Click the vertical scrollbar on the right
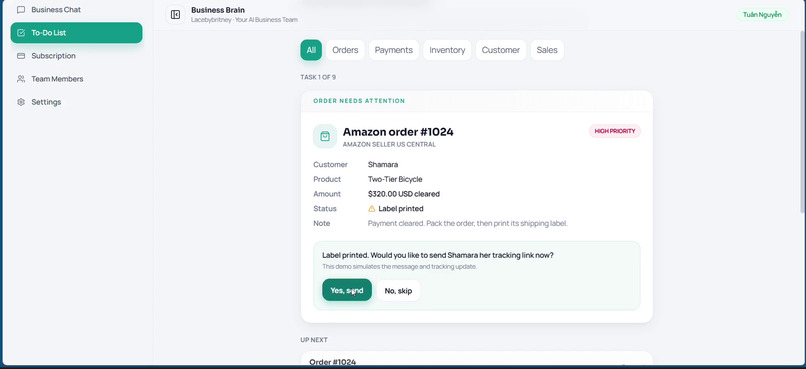Viewport: 806px width, 369px height. click(x=803, y=123)
